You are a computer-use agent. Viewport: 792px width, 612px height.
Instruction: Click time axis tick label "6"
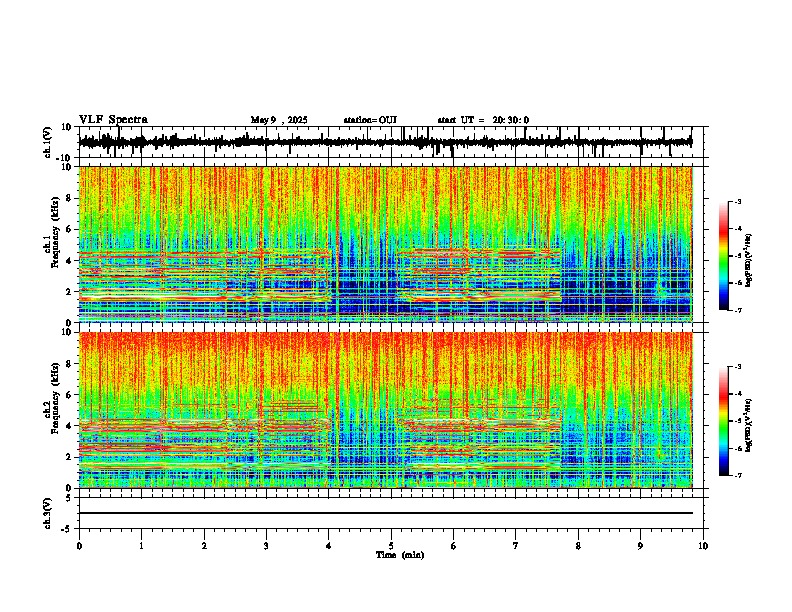454,546
